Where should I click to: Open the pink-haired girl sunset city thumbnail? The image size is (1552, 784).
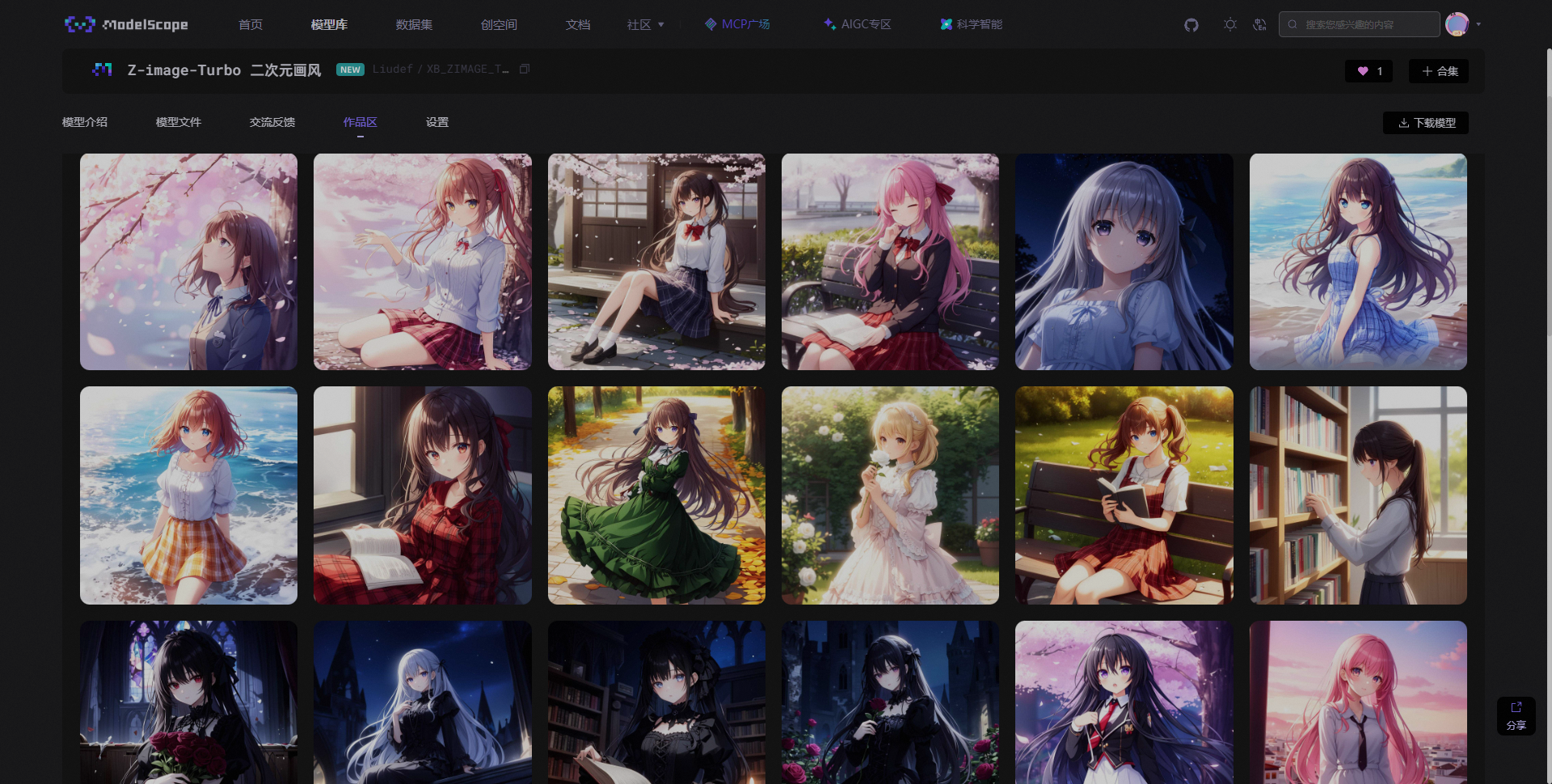pyautogui.click(x=1358, y=702)
